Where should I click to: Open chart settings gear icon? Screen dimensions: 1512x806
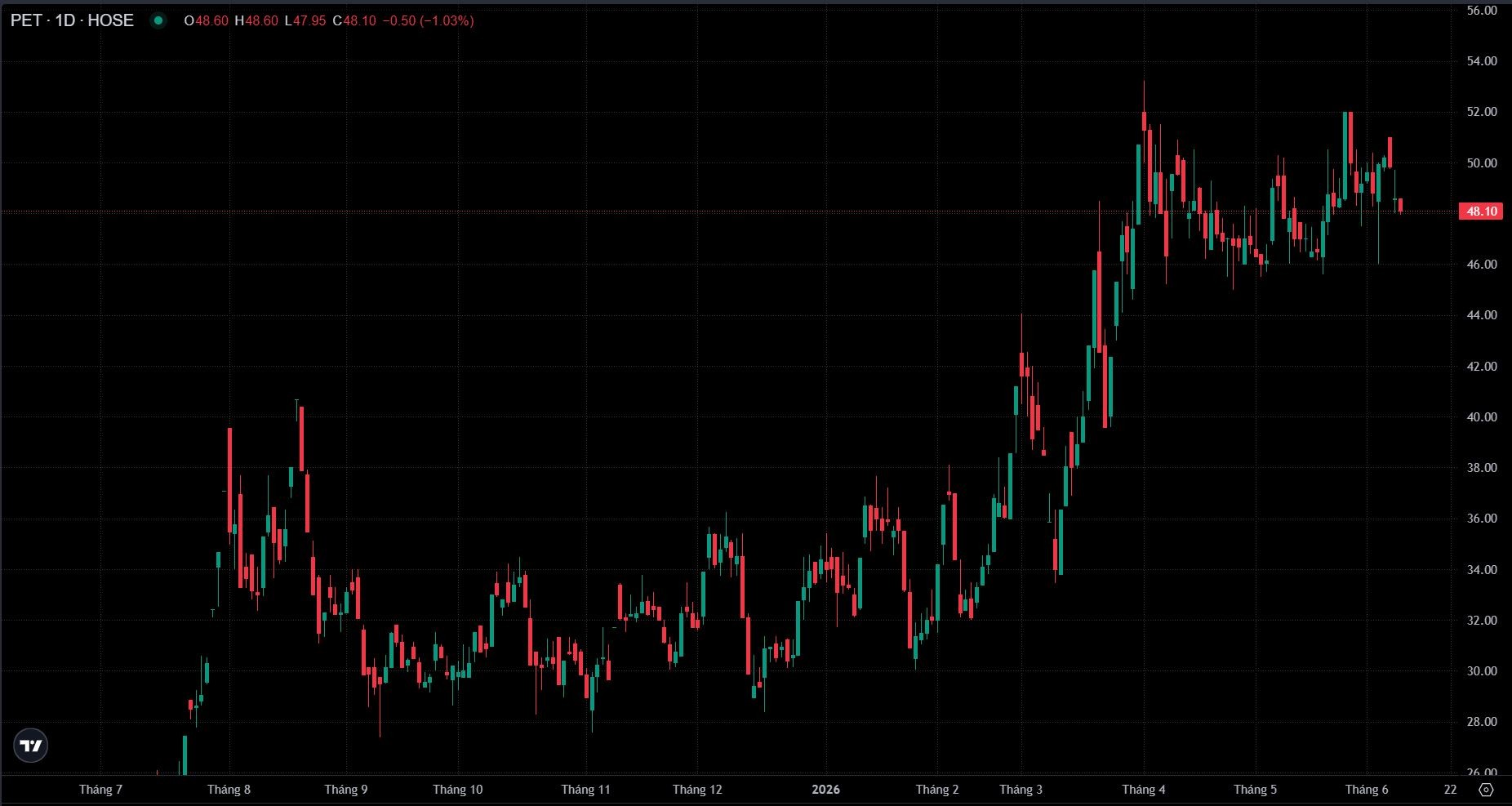[1486, 790]
